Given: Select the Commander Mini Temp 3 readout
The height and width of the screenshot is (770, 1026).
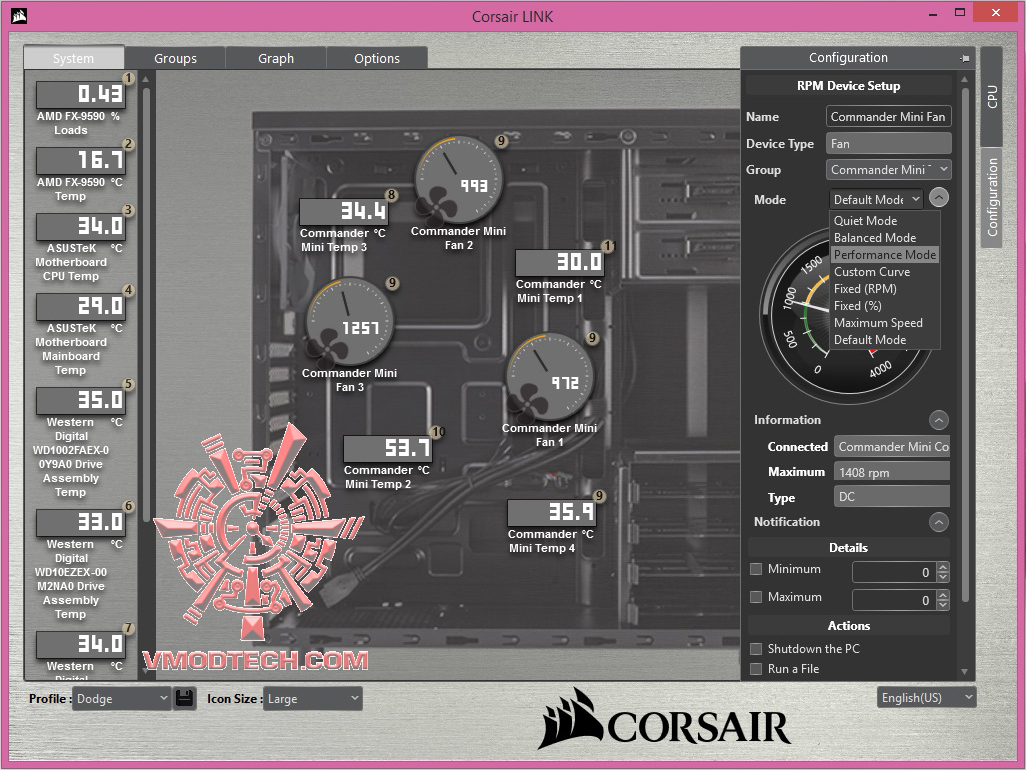Looking at the screenshot, I should [343, 211].
